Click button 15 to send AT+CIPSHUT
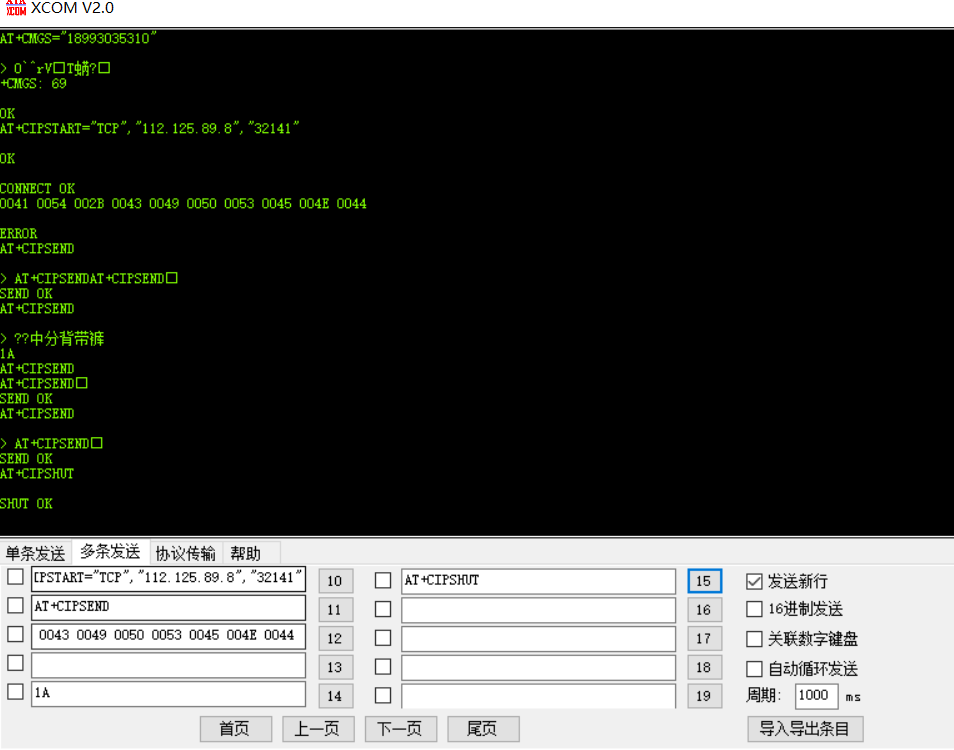Screen dimensions: 954x750 [x=704, y=581]
